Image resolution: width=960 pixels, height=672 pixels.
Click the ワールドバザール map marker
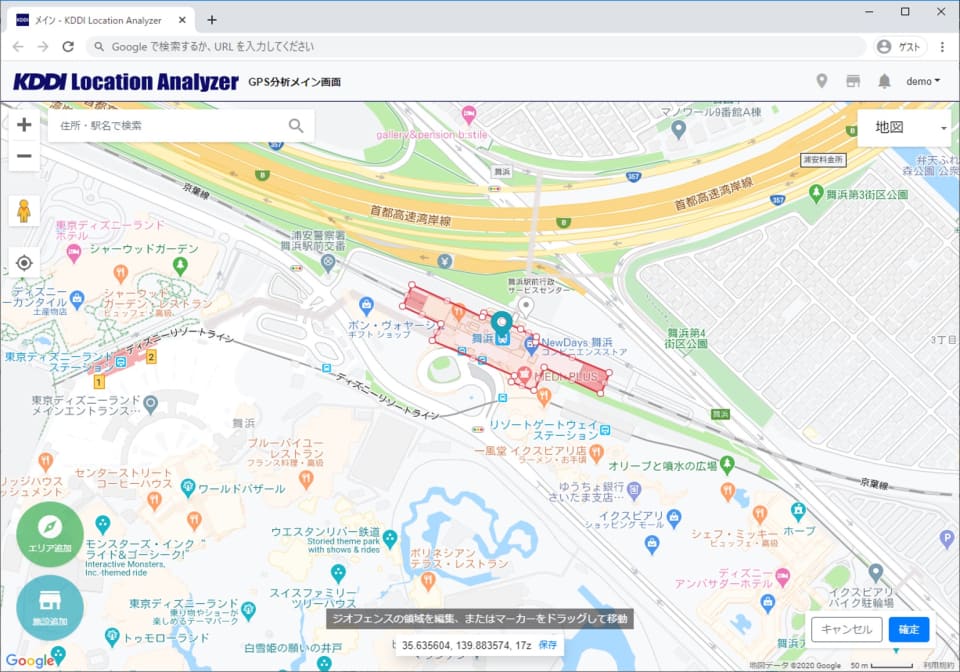[189, 488]
